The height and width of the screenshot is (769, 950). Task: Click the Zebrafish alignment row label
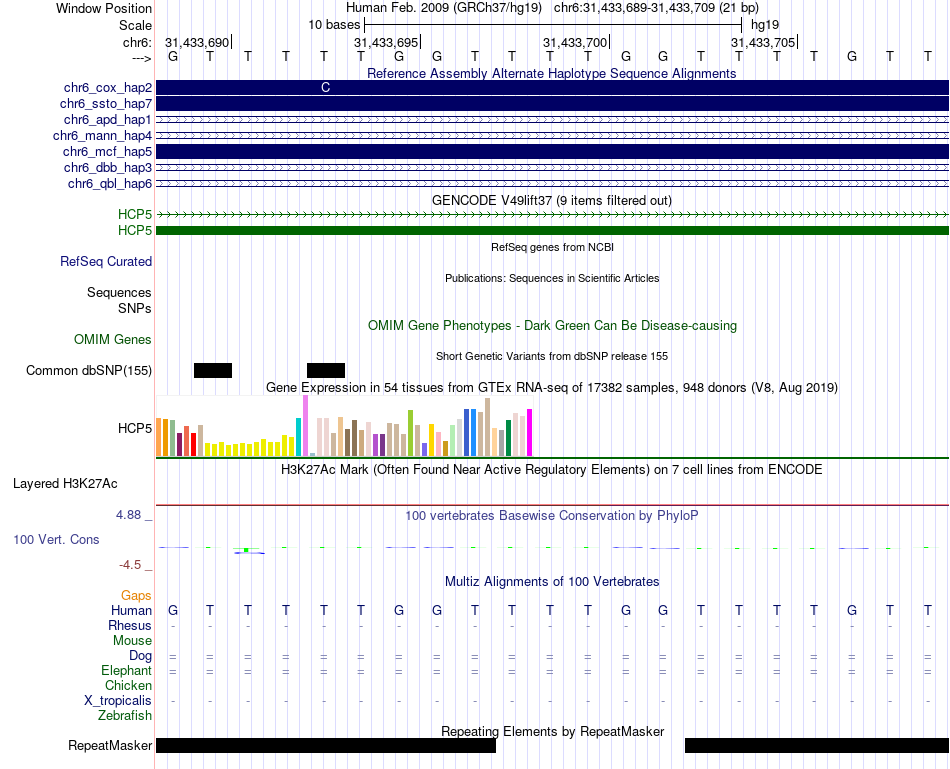click(125, 716)
